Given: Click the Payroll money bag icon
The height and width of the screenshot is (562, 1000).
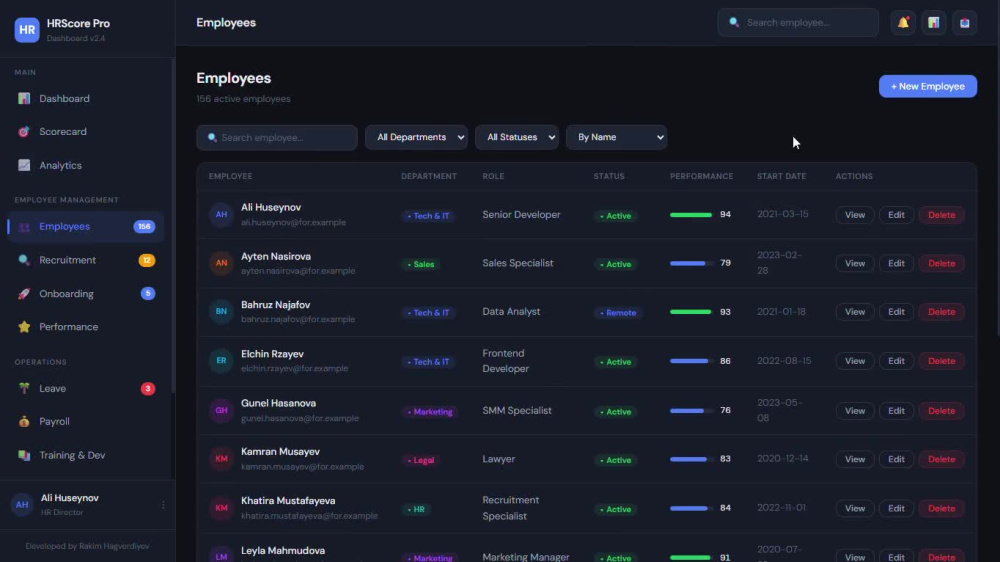Looking at the screenshot, I should pyautogui.click(x=24, y=422).
